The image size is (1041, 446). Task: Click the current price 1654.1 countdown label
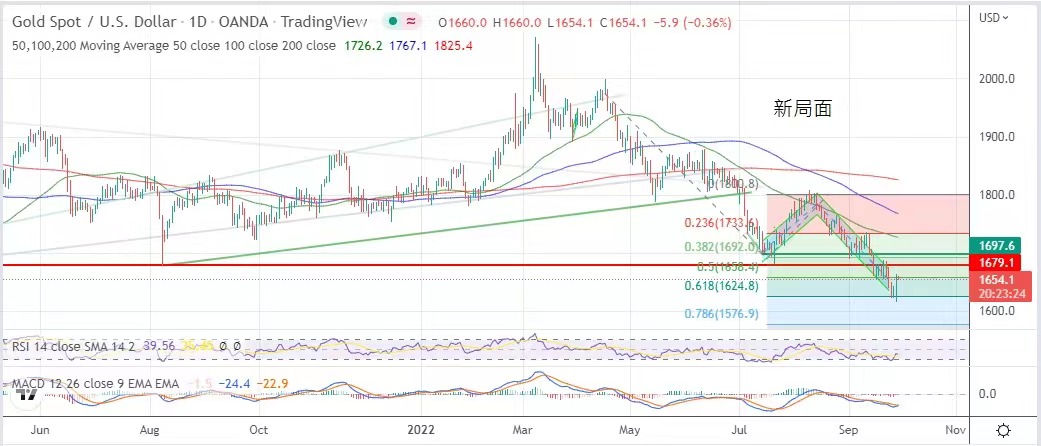[1003, 287]
